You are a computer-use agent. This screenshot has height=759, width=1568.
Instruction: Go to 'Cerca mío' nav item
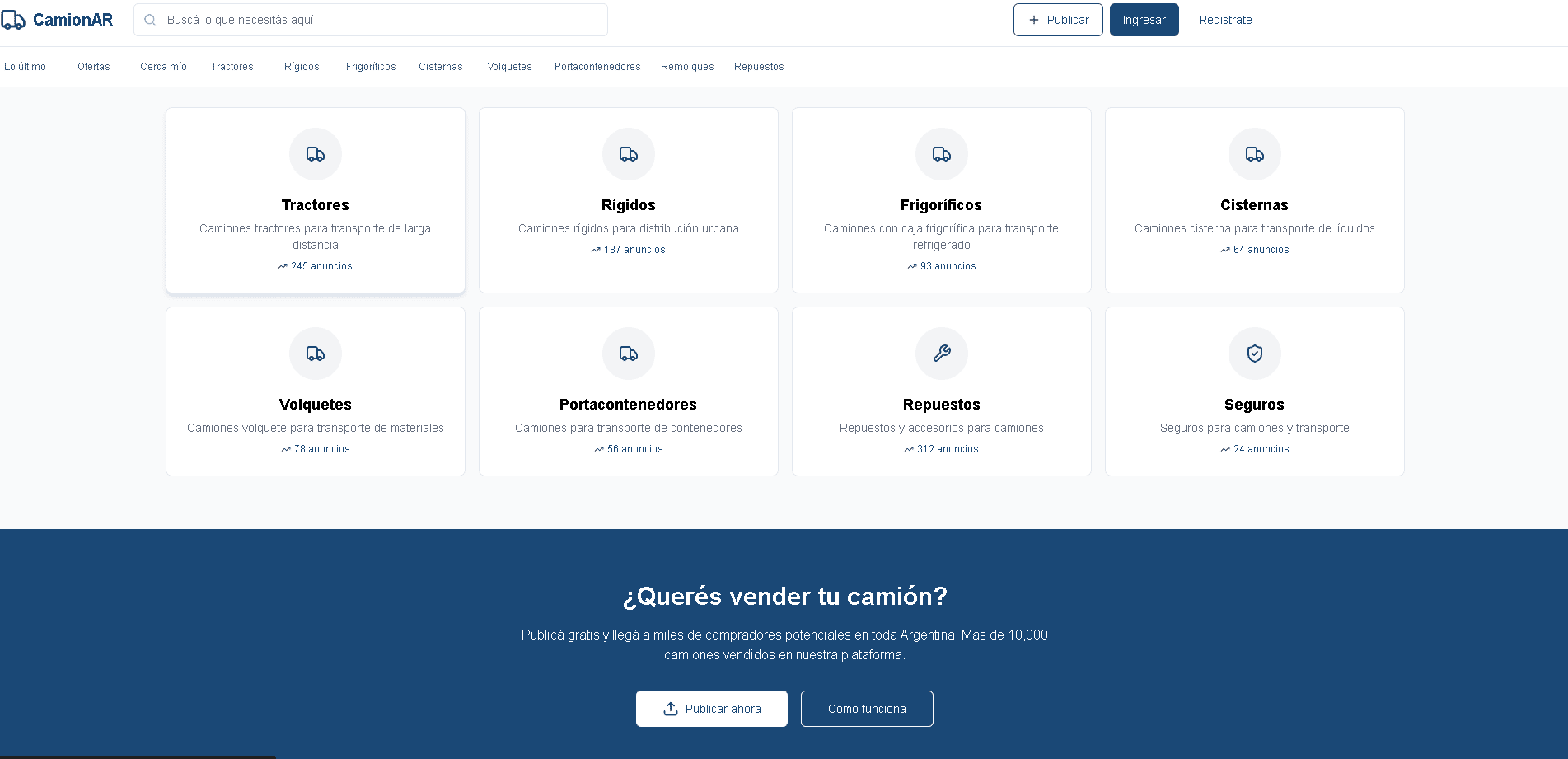click(163, 67)
